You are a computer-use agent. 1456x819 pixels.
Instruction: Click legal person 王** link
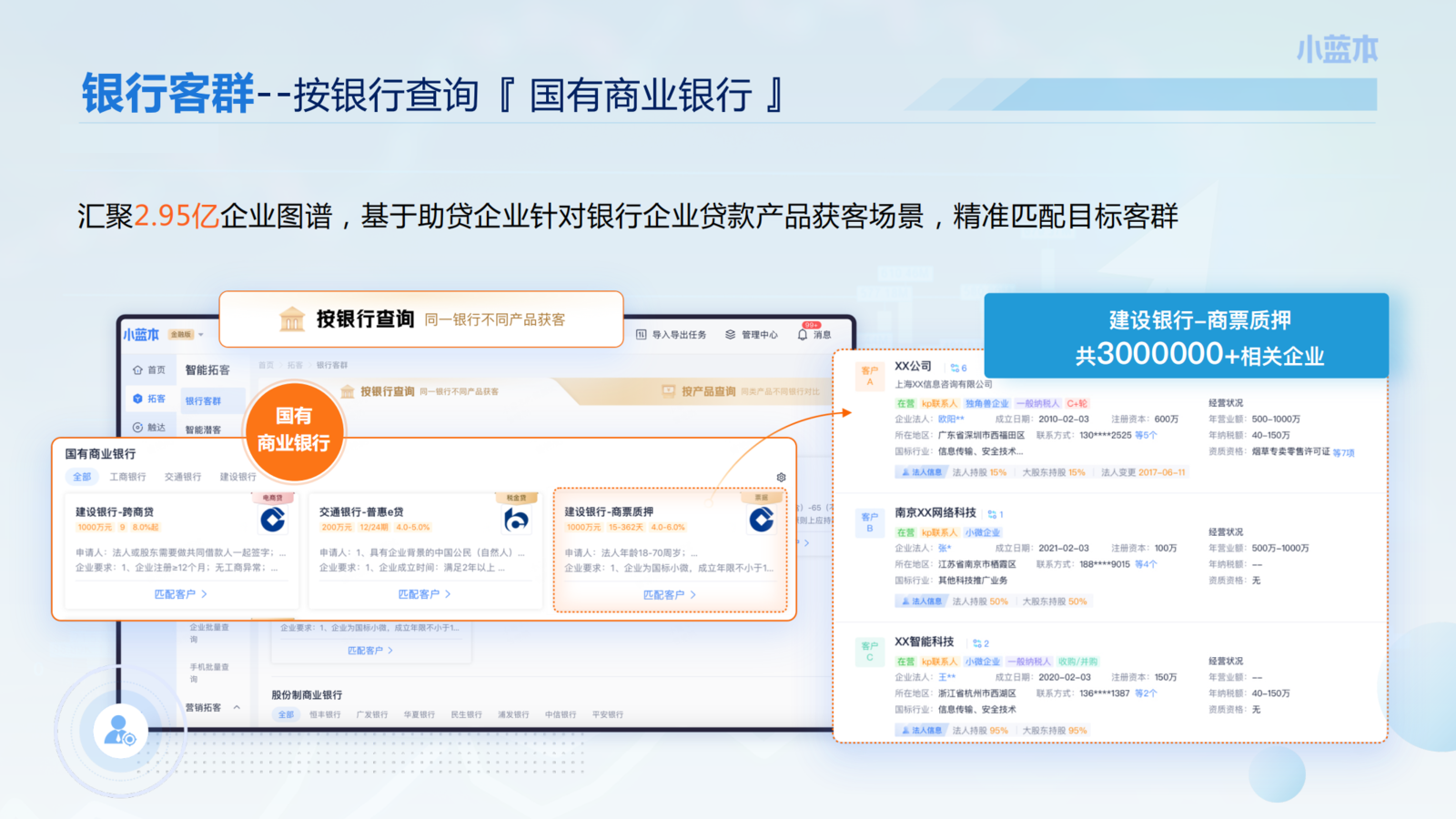tap(947, 678)
